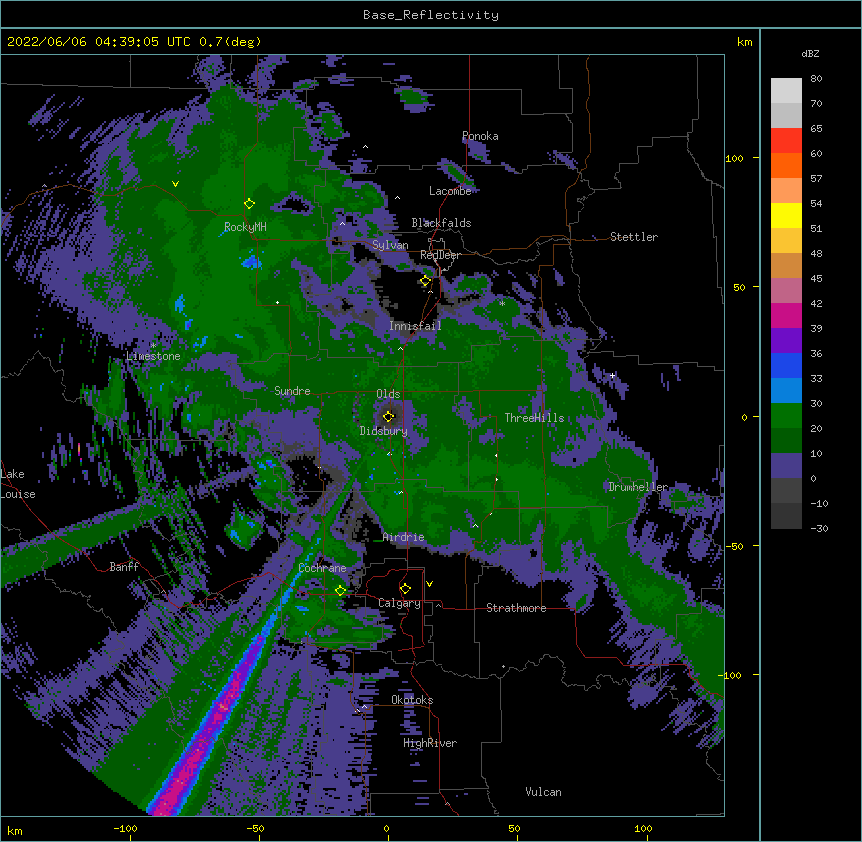Screen dimensions: 862x842
Task: Click the -30 value on the dBZ scale
Action: click(819, 529)
